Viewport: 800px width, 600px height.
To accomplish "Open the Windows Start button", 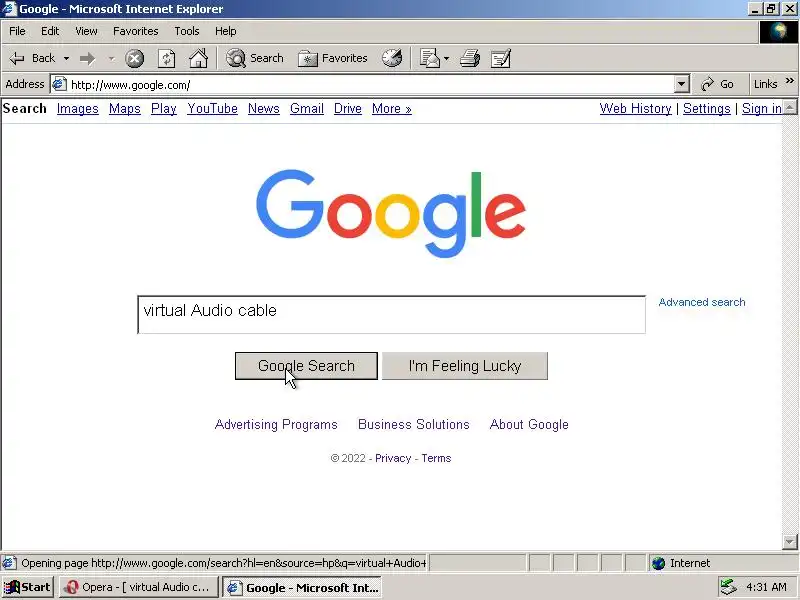I will [28, 587].
